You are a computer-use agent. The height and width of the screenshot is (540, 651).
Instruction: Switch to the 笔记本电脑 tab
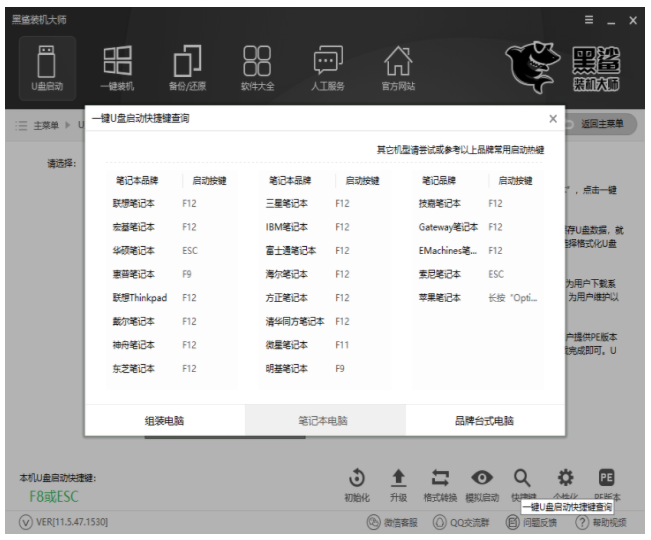(325, 421)
